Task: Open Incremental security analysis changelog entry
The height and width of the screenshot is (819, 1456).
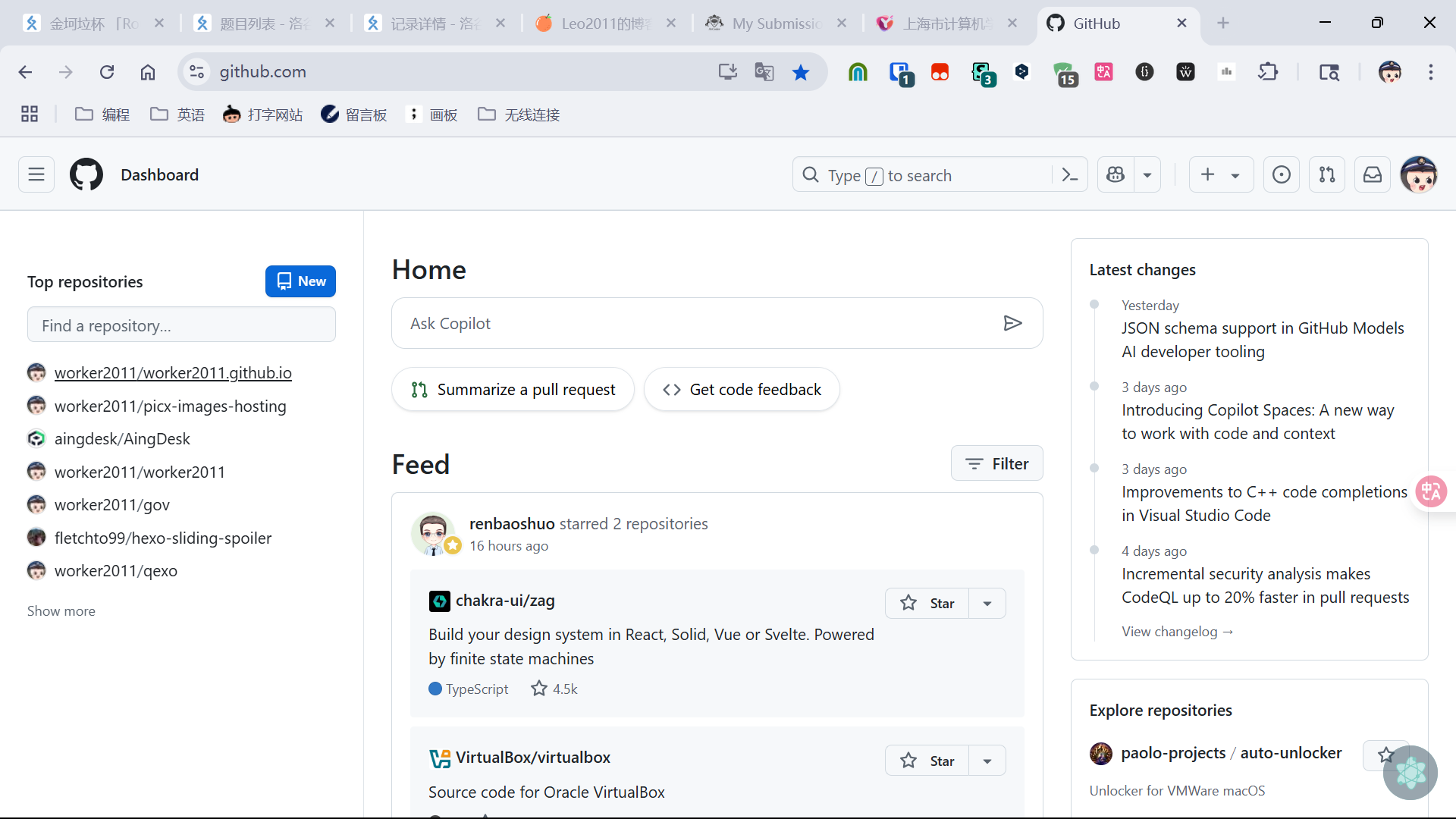Action: pyautogui.click(x=1265, y=585)
